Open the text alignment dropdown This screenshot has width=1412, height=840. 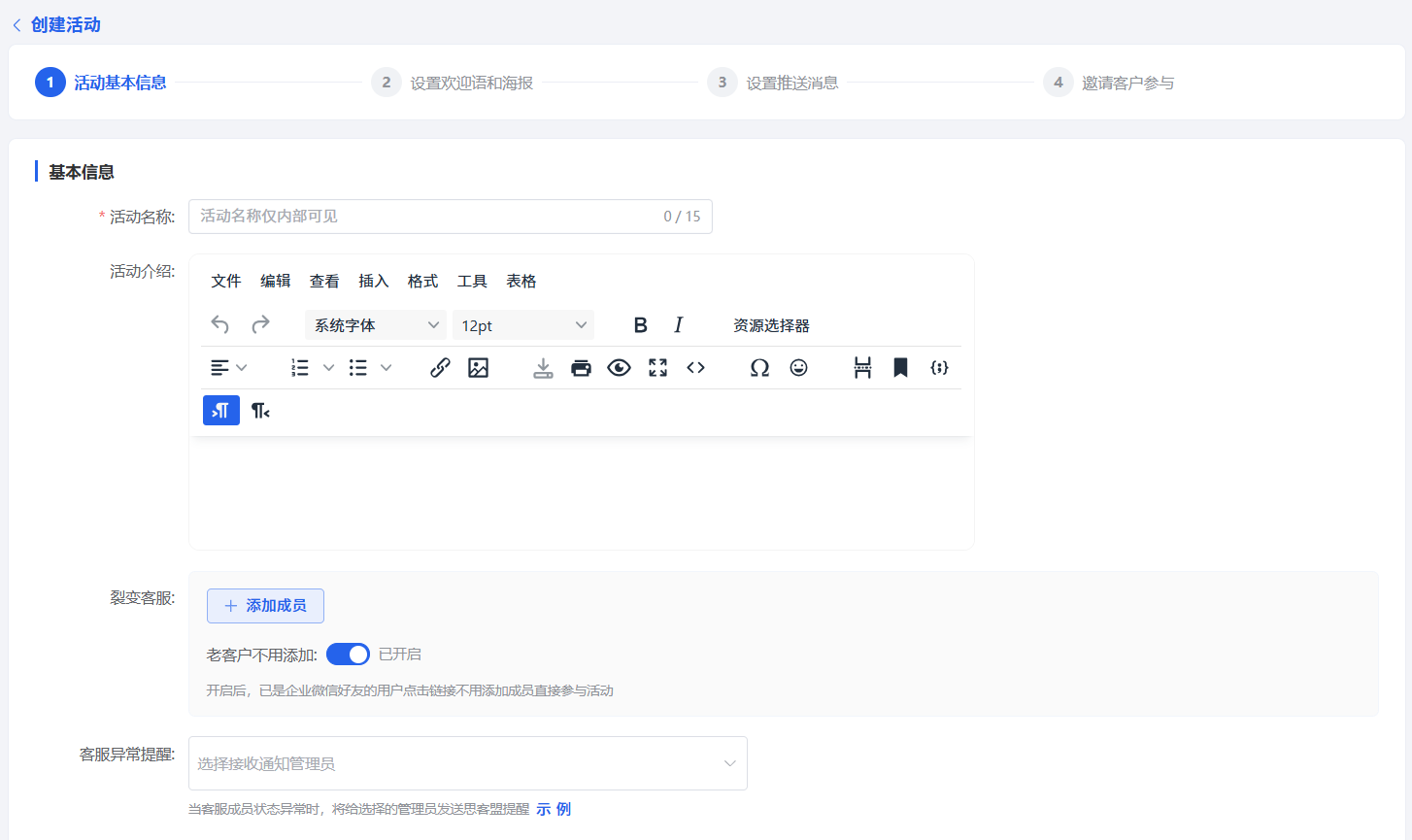pyautogui.click(x=229, y=368)
